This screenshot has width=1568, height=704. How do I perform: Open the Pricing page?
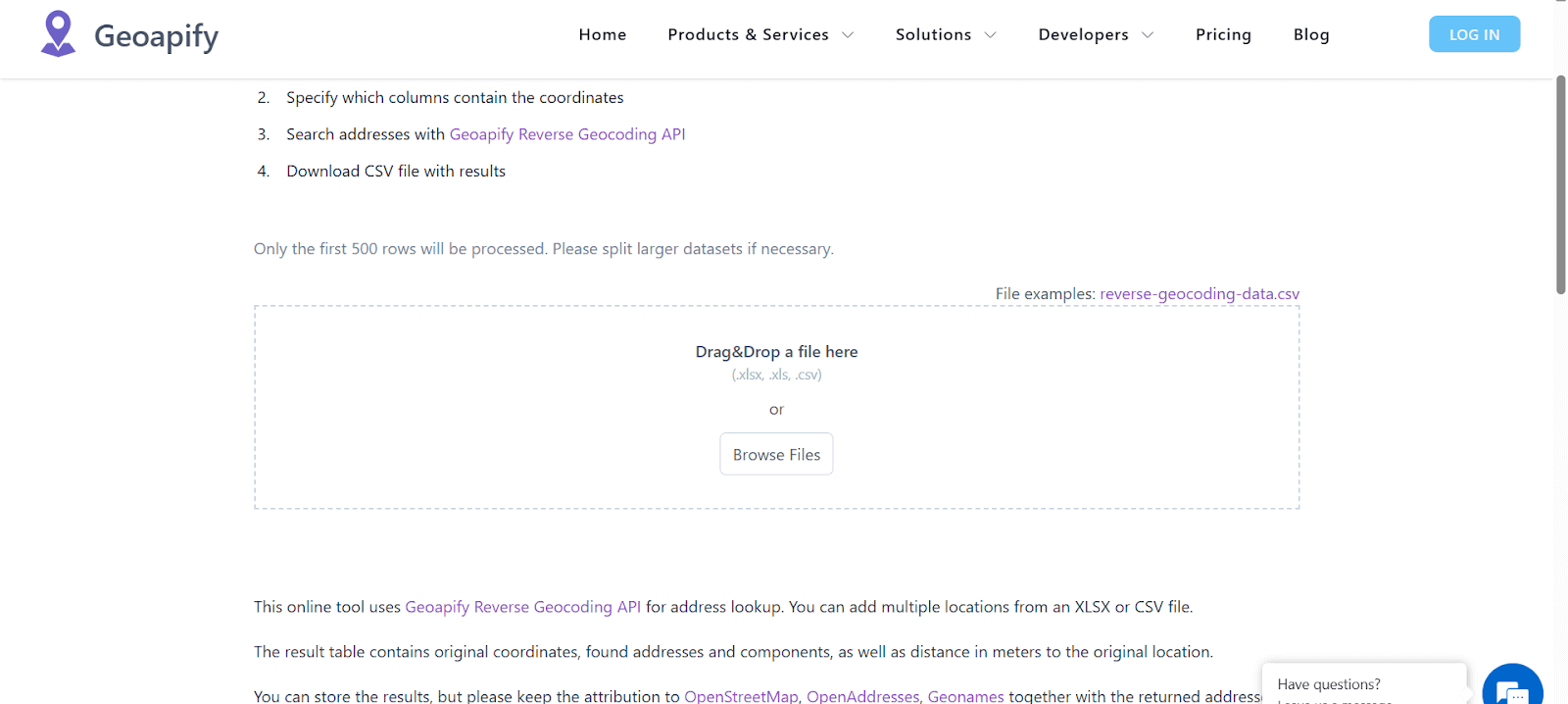(x=1223, y=34)
